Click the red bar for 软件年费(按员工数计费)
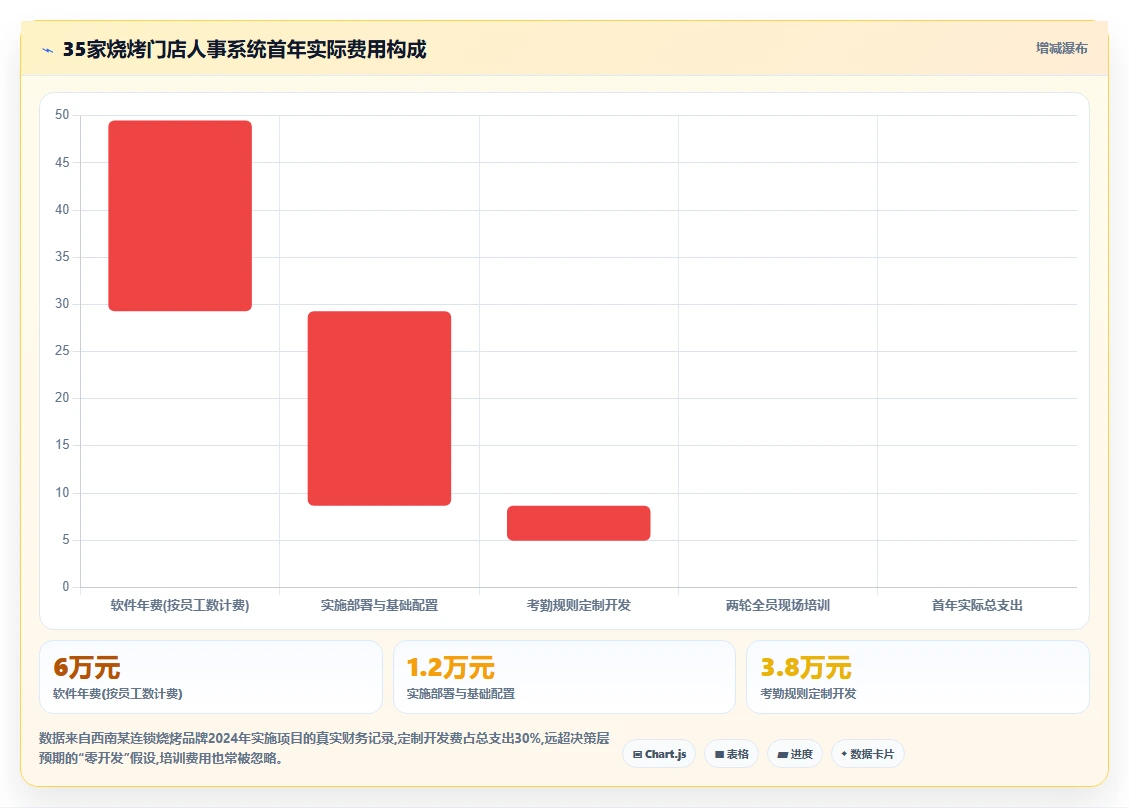The height and width of the screenshot is (808, 1129). [180, 216]
